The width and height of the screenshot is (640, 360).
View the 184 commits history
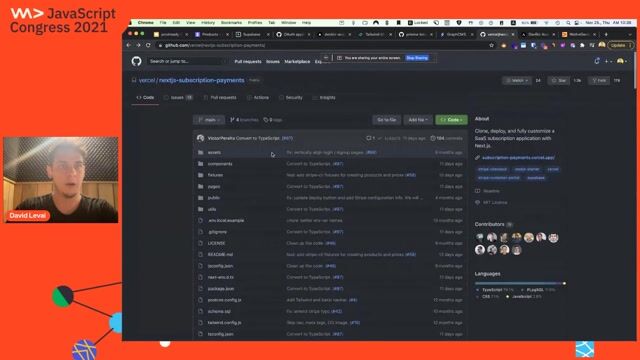pos(447,138)
